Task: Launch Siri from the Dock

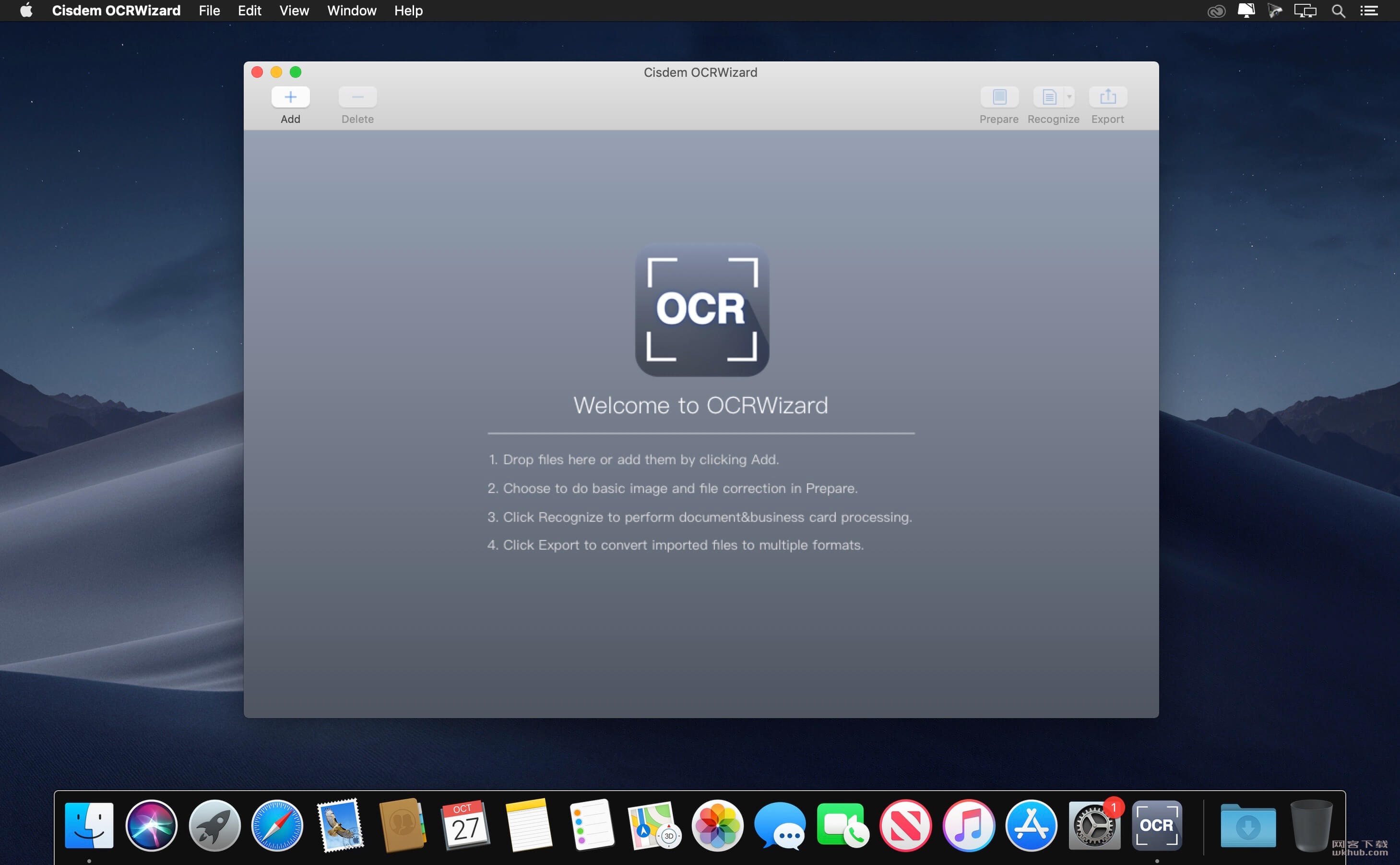Action: click(x=152, y=826)
